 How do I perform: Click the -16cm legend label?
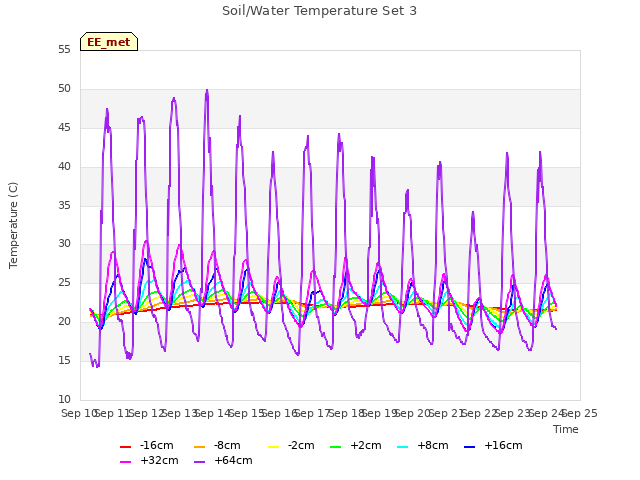click(x=157, y=445)
